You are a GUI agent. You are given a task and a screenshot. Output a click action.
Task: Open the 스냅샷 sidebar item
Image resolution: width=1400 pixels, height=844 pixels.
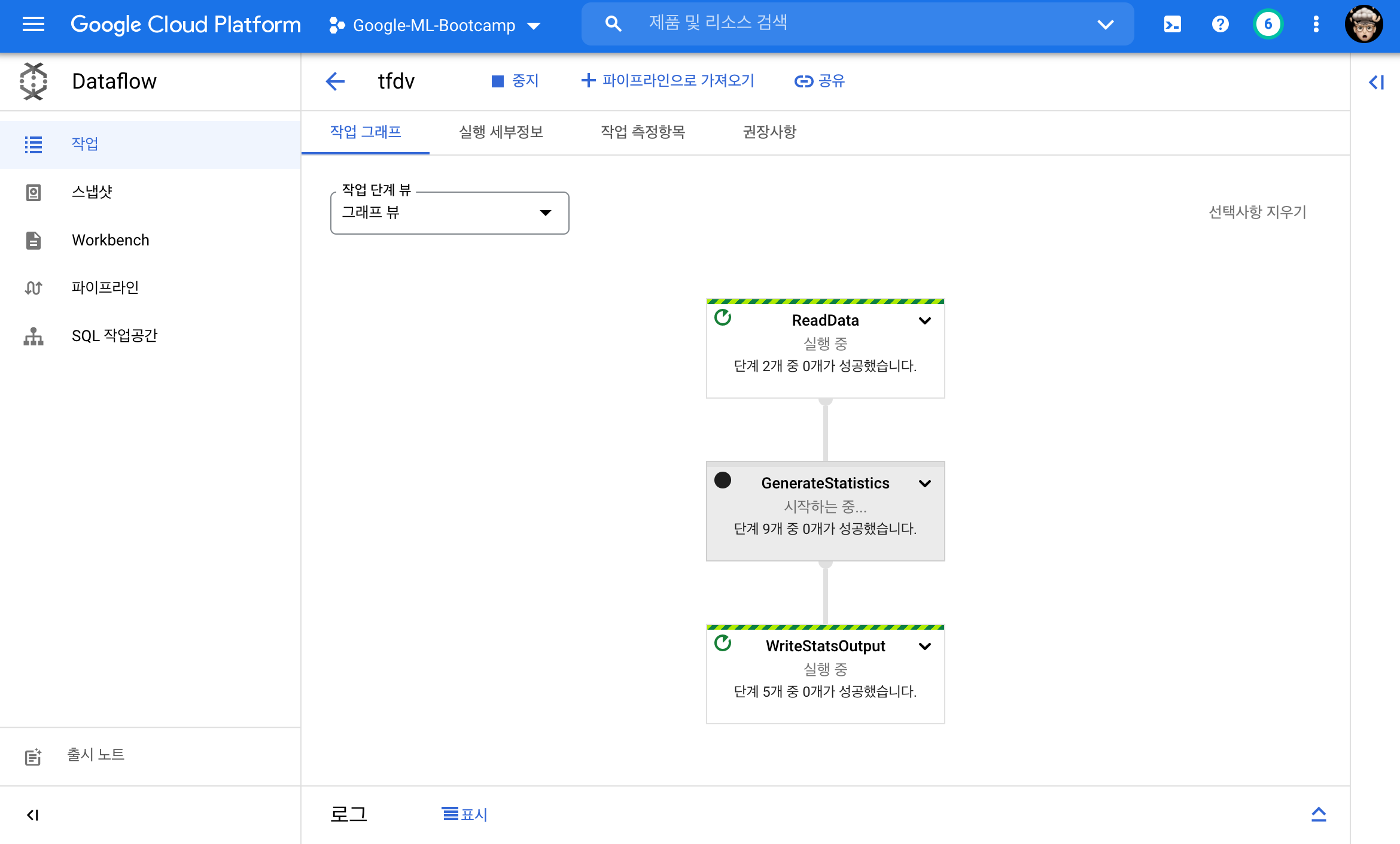tap(92, 192)
